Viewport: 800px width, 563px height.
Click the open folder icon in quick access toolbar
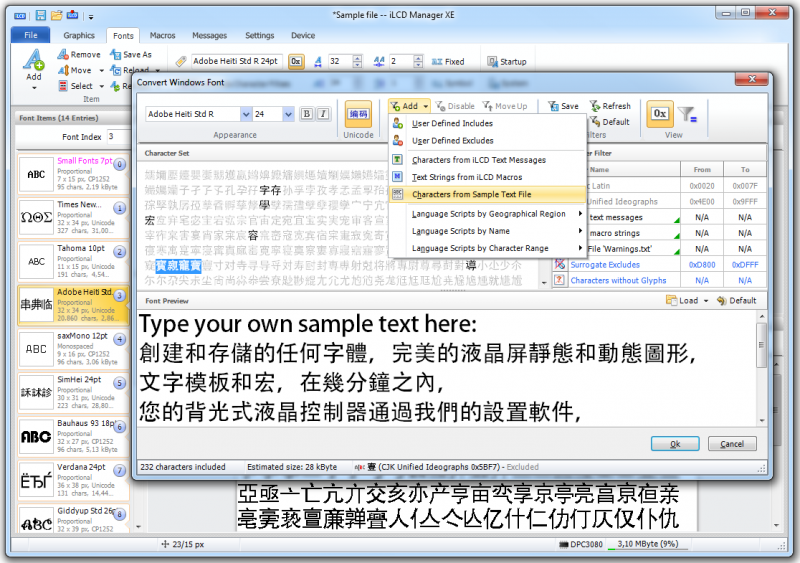click(57, 15)
